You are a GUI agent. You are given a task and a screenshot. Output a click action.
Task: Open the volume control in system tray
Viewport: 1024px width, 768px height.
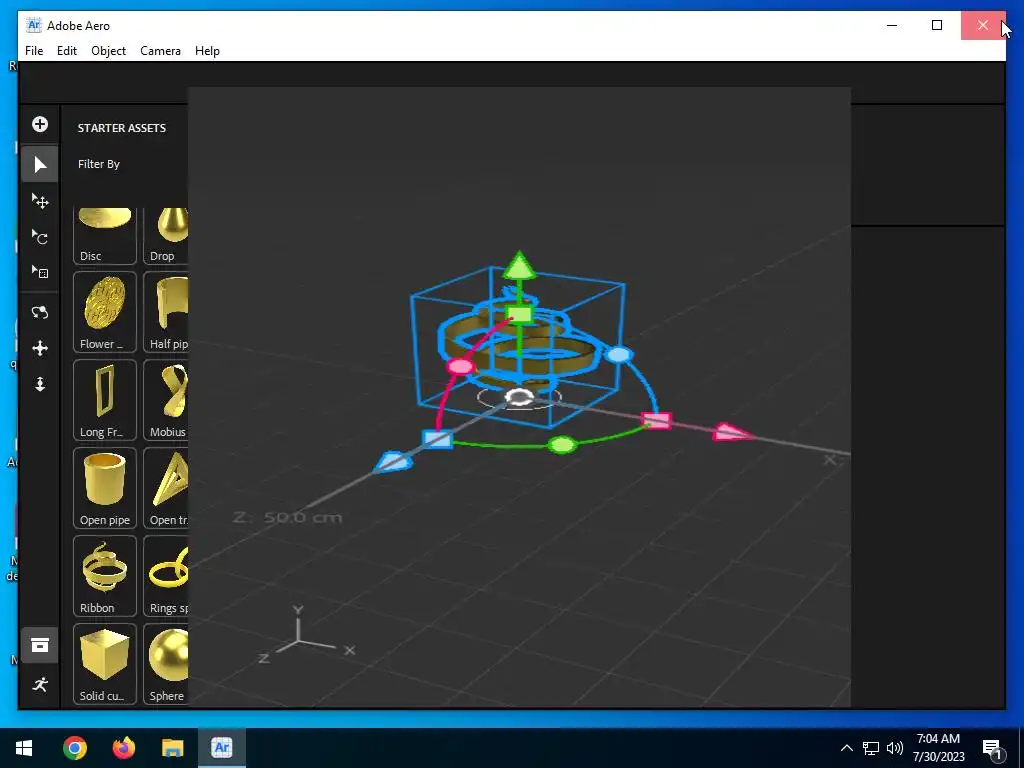(x=895, y=748)
